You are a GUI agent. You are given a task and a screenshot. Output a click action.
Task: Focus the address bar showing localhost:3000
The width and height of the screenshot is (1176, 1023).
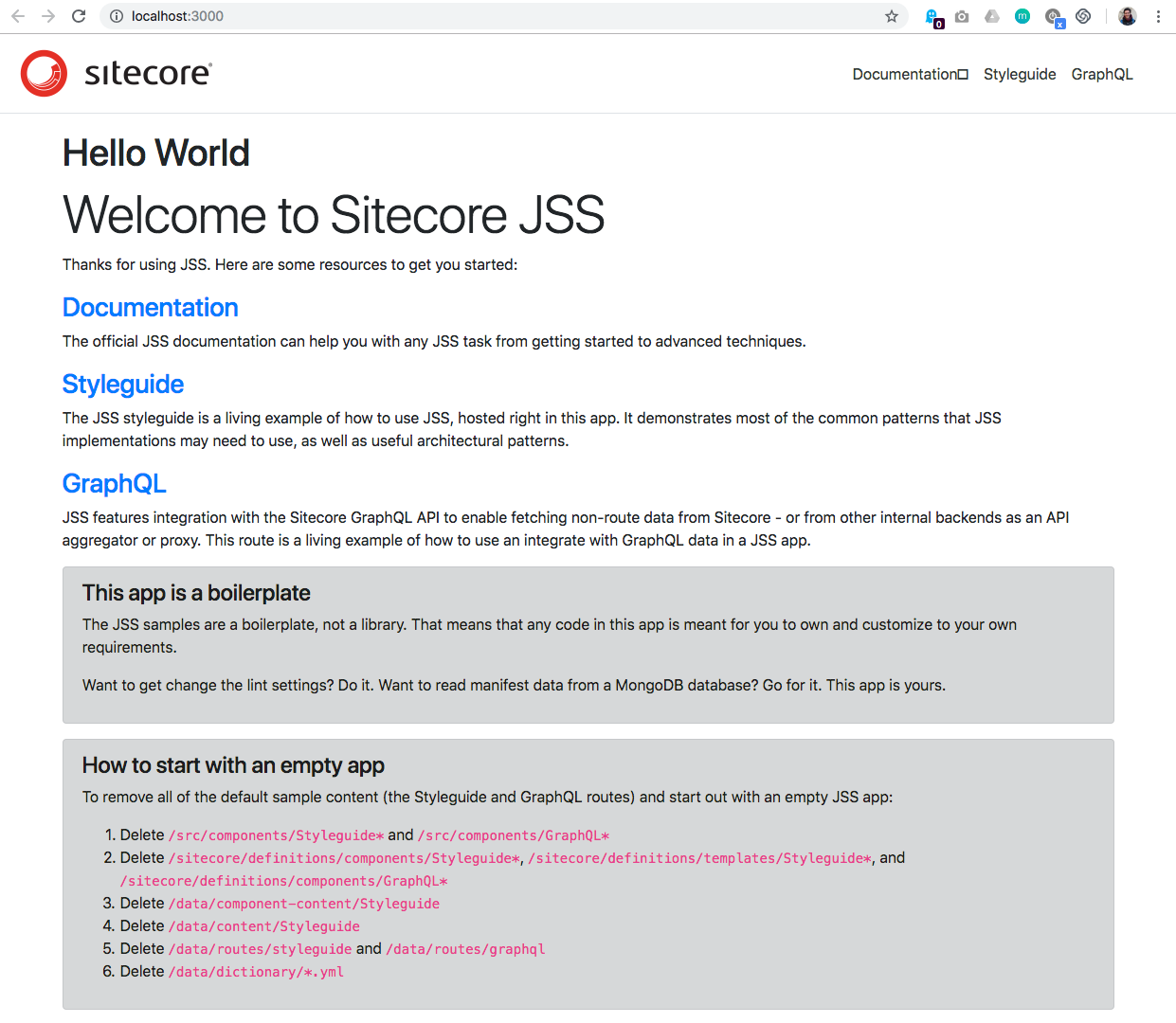click(502, 16)
